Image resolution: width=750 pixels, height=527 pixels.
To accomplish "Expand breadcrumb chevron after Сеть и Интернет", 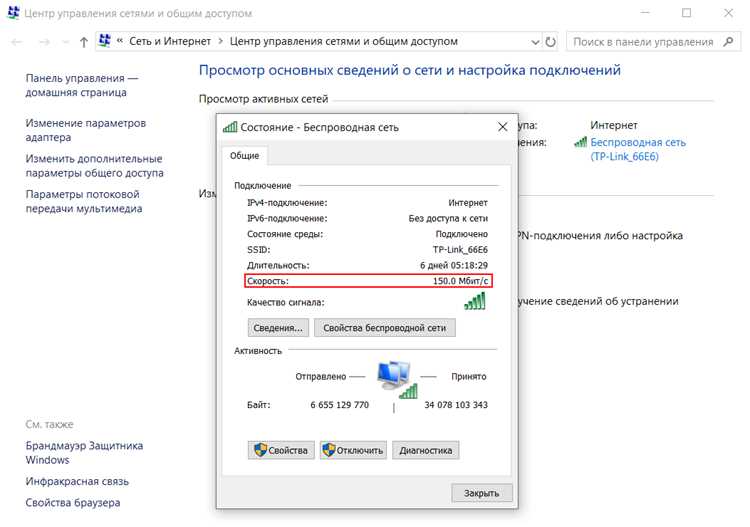I will [x=221, y=42].
